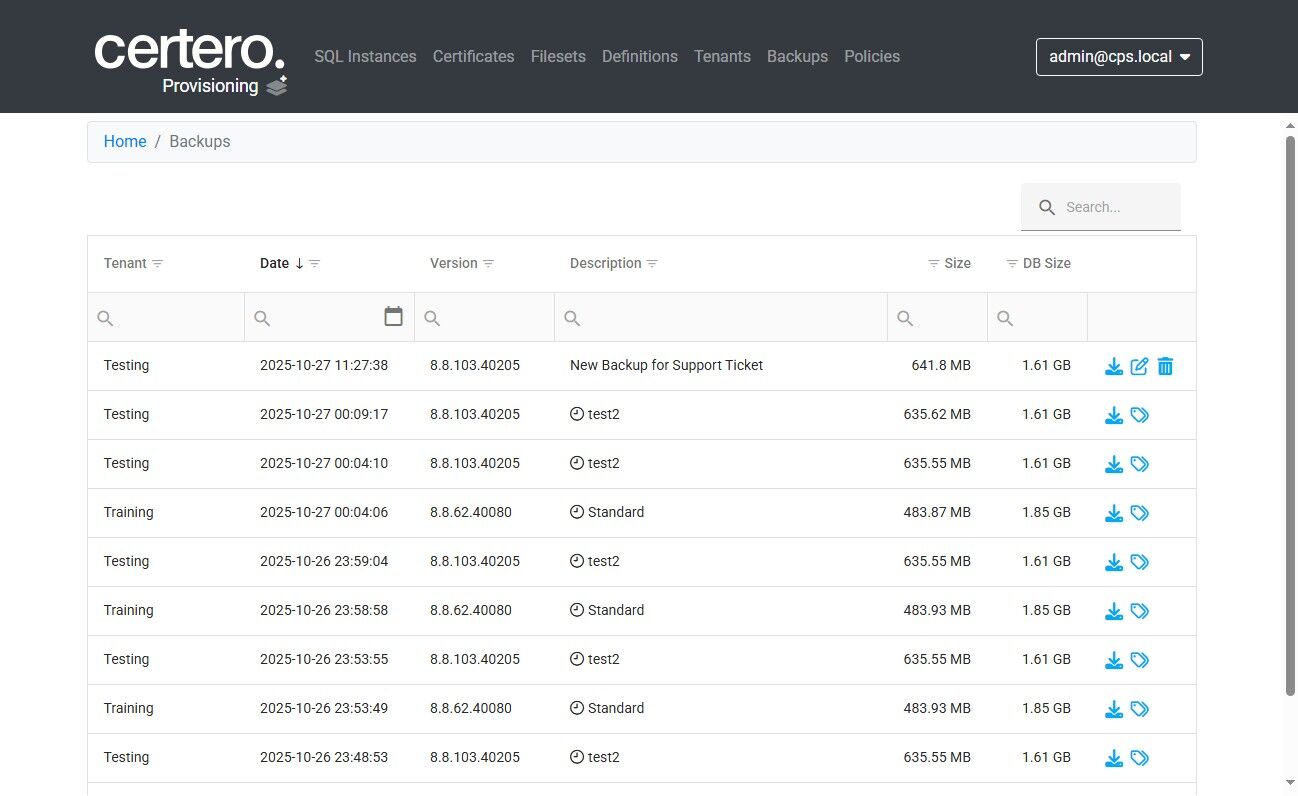Open the SQL Instances menu
1298x796 pixels.
(x=365, y=57)
